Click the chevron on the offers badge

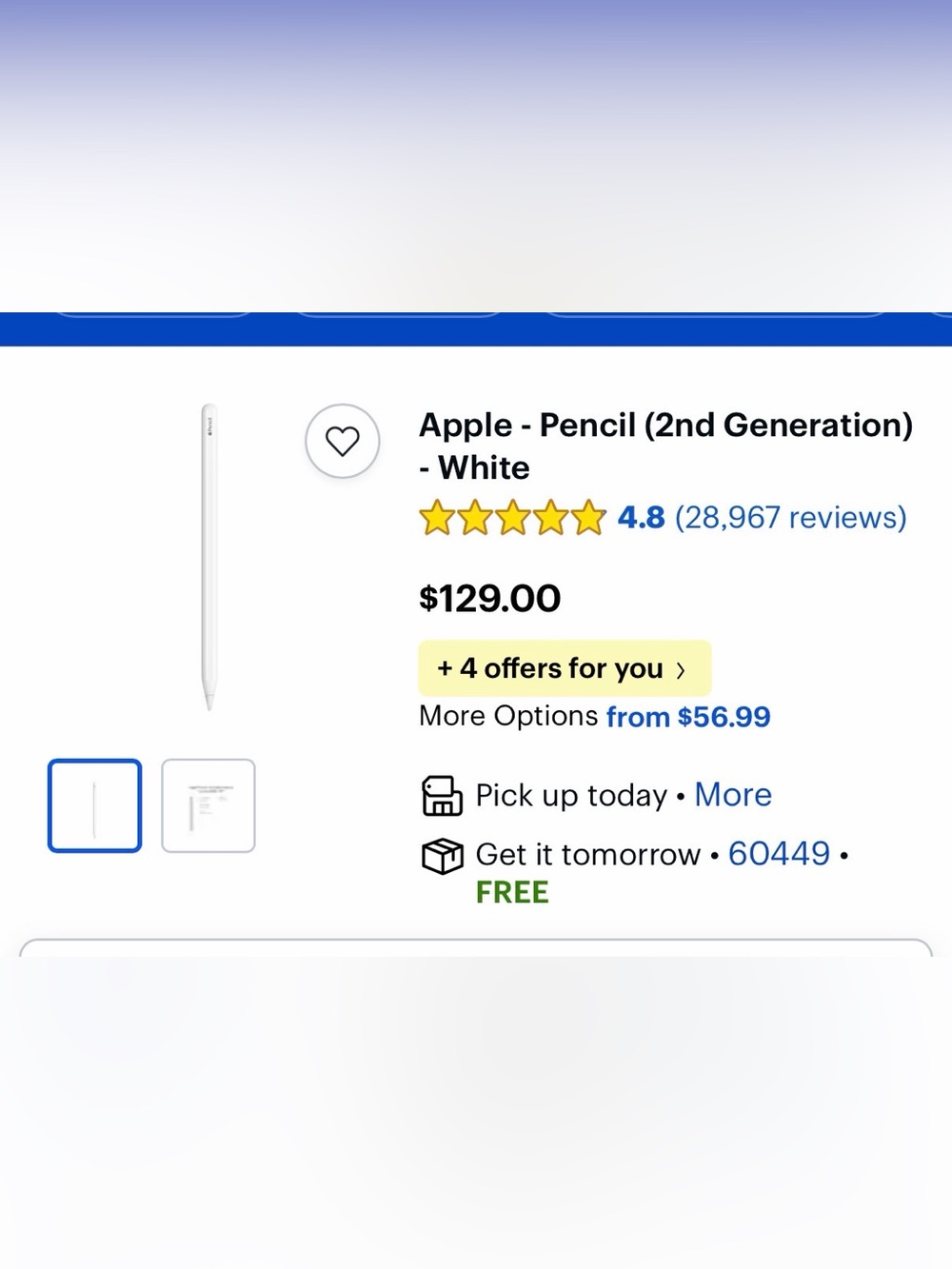[680, 670]
